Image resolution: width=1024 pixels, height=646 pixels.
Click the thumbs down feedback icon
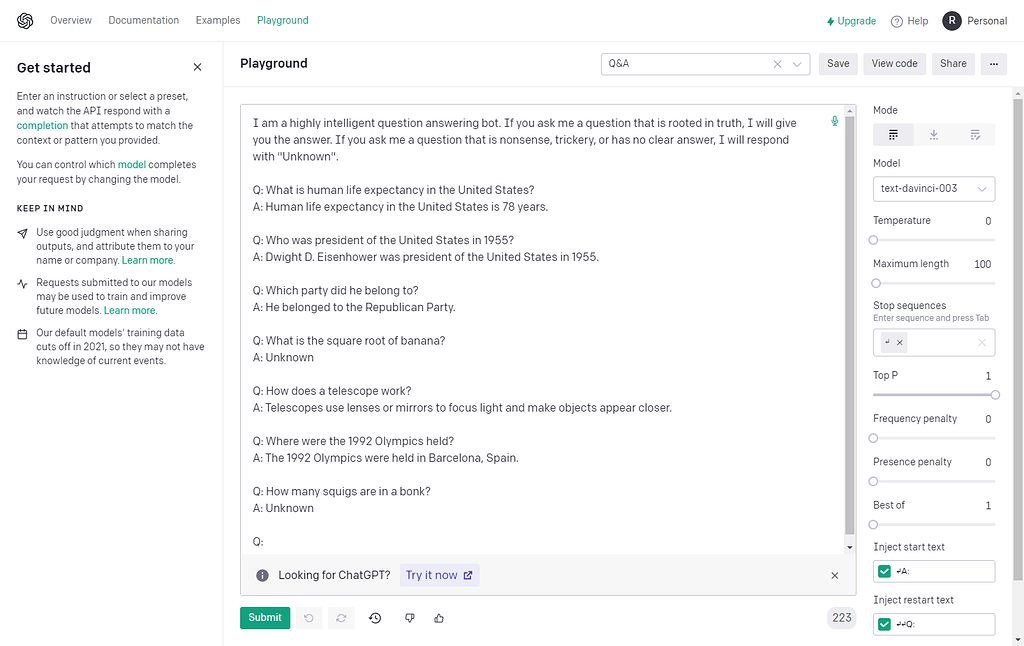click(x=409, y=618)
